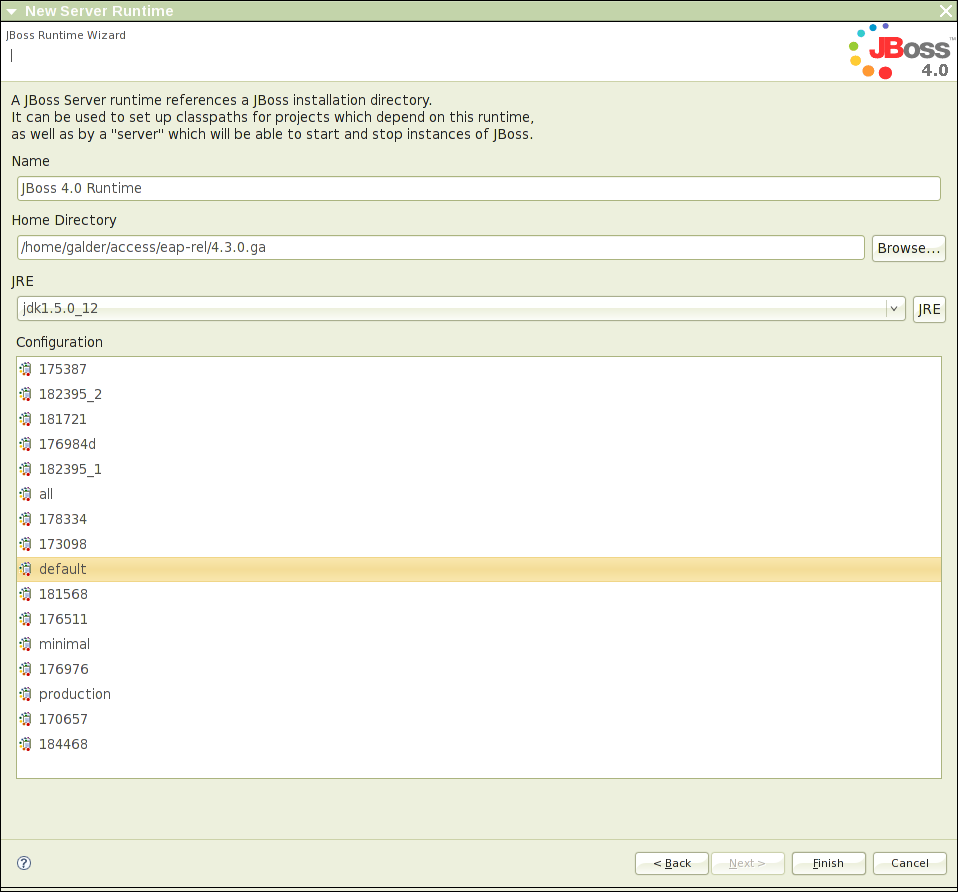This screenshot has width=958, height=892.
Task: Pick the 181568 configuration from list
Action: coord(63,594)
